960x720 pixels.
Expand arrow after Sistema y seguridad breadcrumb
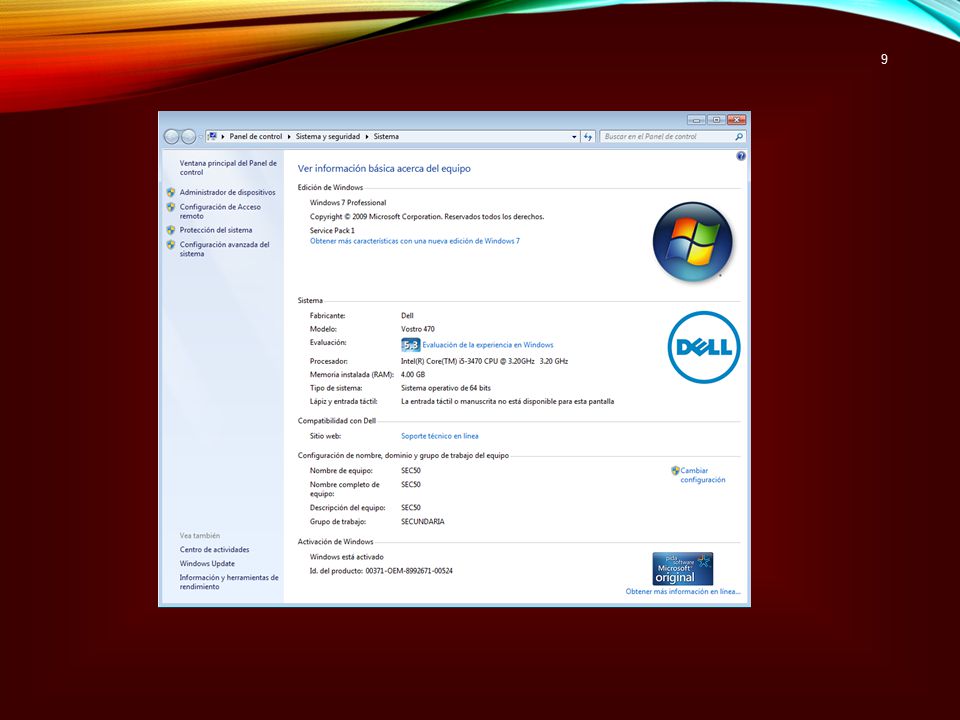[x=367, y=137]
